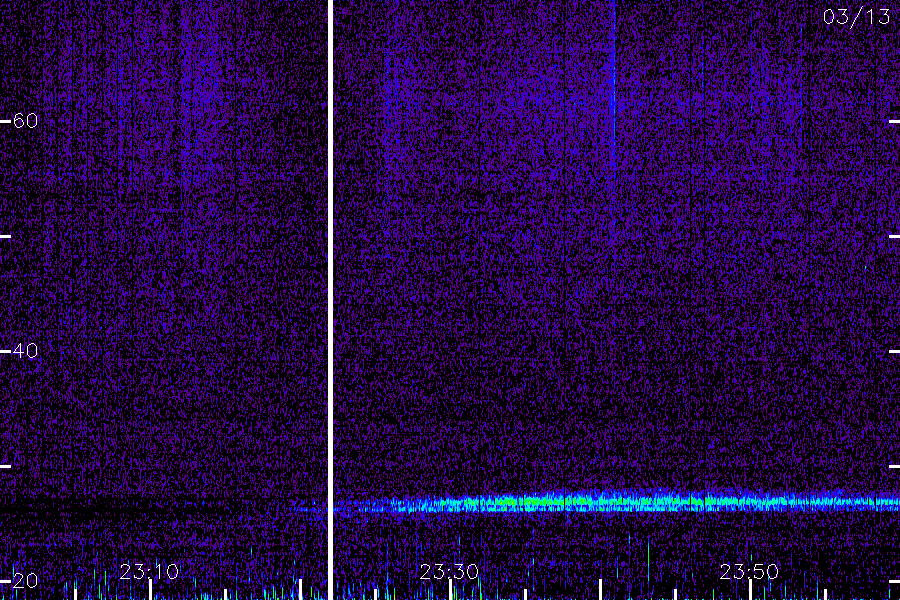Click the 23:10 time label
Viewport: 900px width, 600px height.
pyautogui.click(x=149, y=572)
